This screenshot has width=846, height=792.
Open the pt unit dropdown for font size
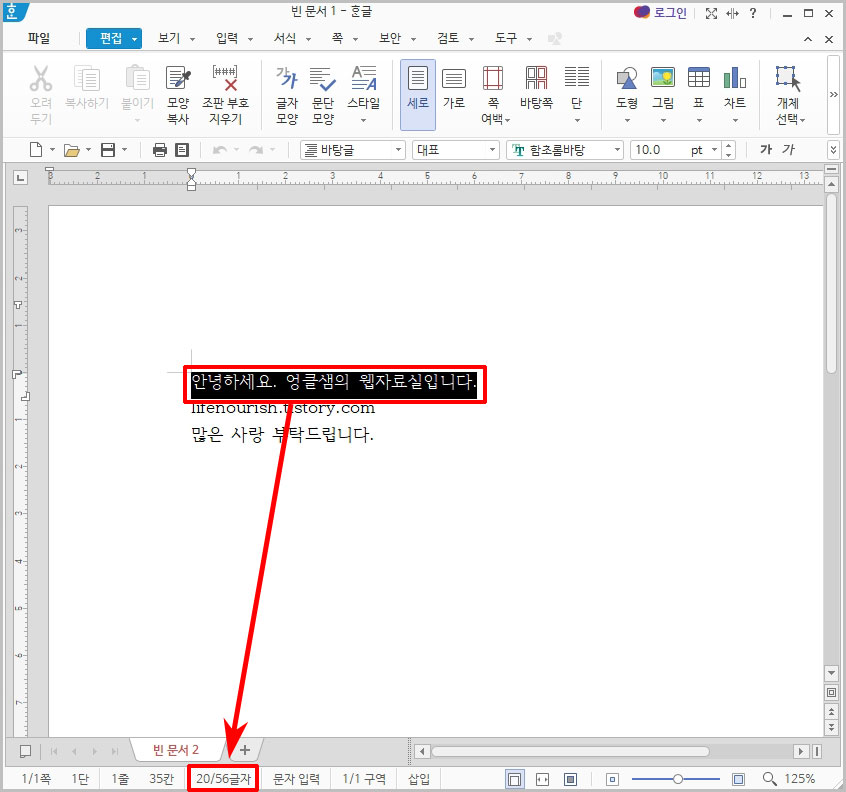(714, 150)
